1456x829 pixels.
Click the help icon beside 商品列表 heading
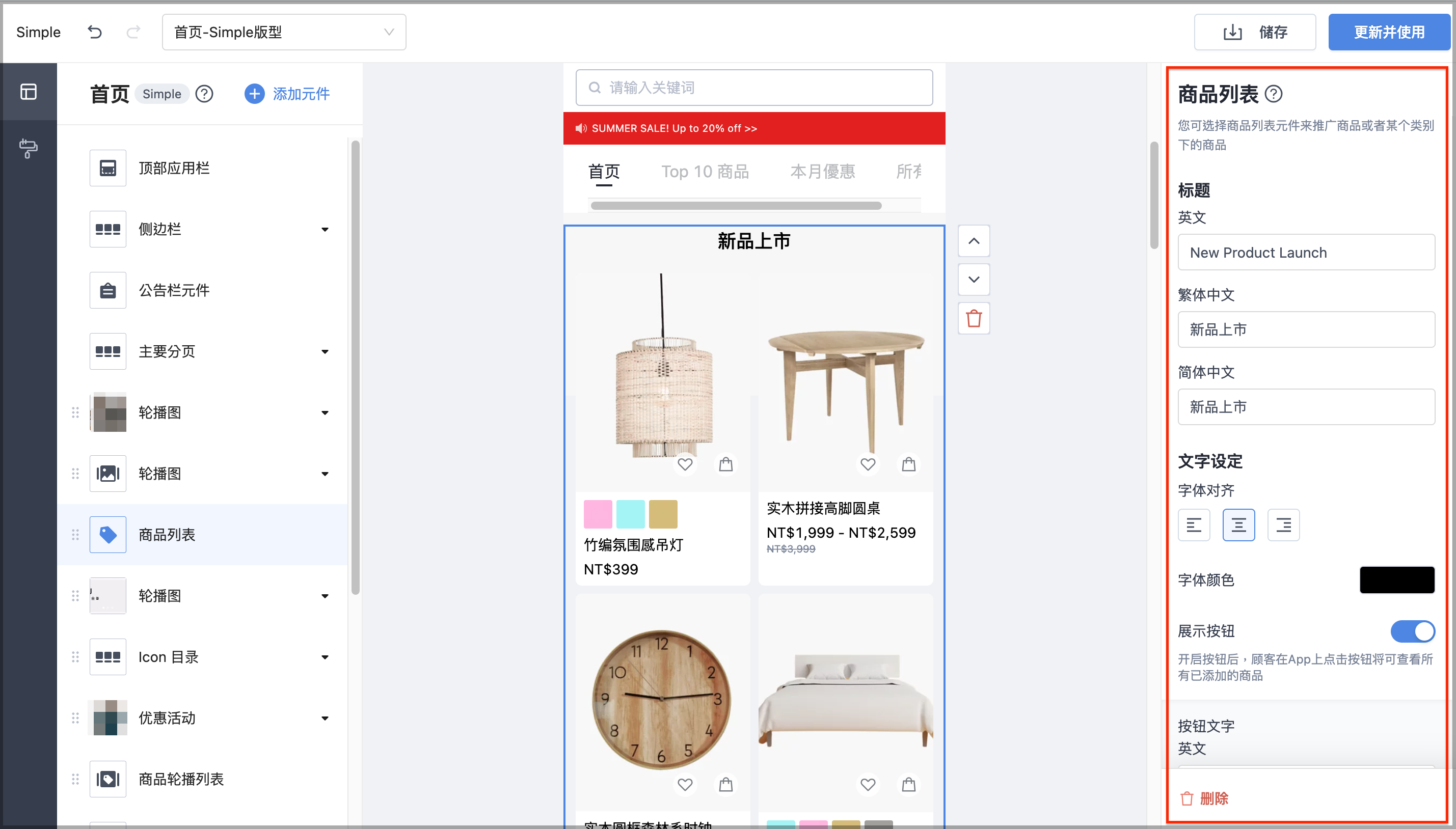1274,94
